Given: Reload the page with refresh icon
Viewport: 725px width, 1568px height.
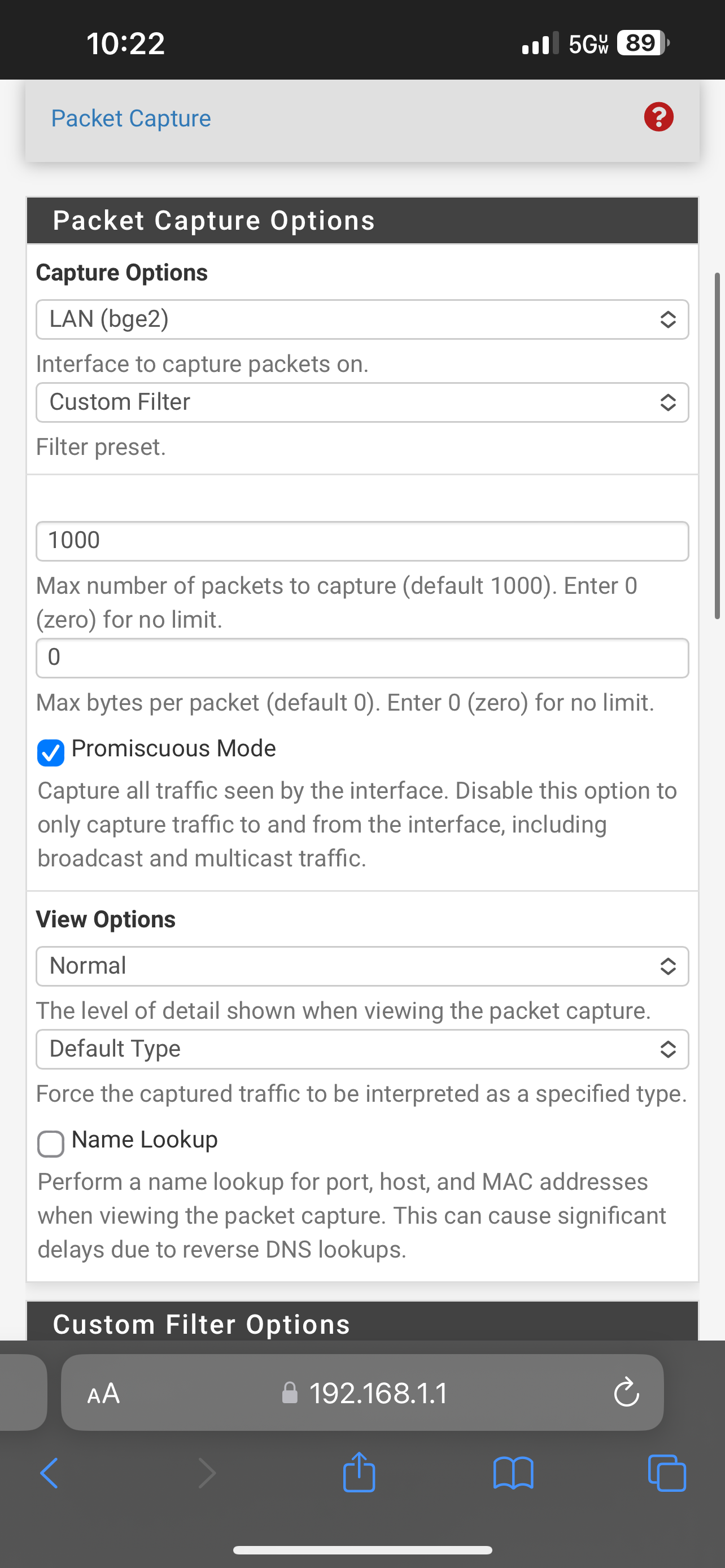Looking at the screenshot, I should coord(626,1392).
